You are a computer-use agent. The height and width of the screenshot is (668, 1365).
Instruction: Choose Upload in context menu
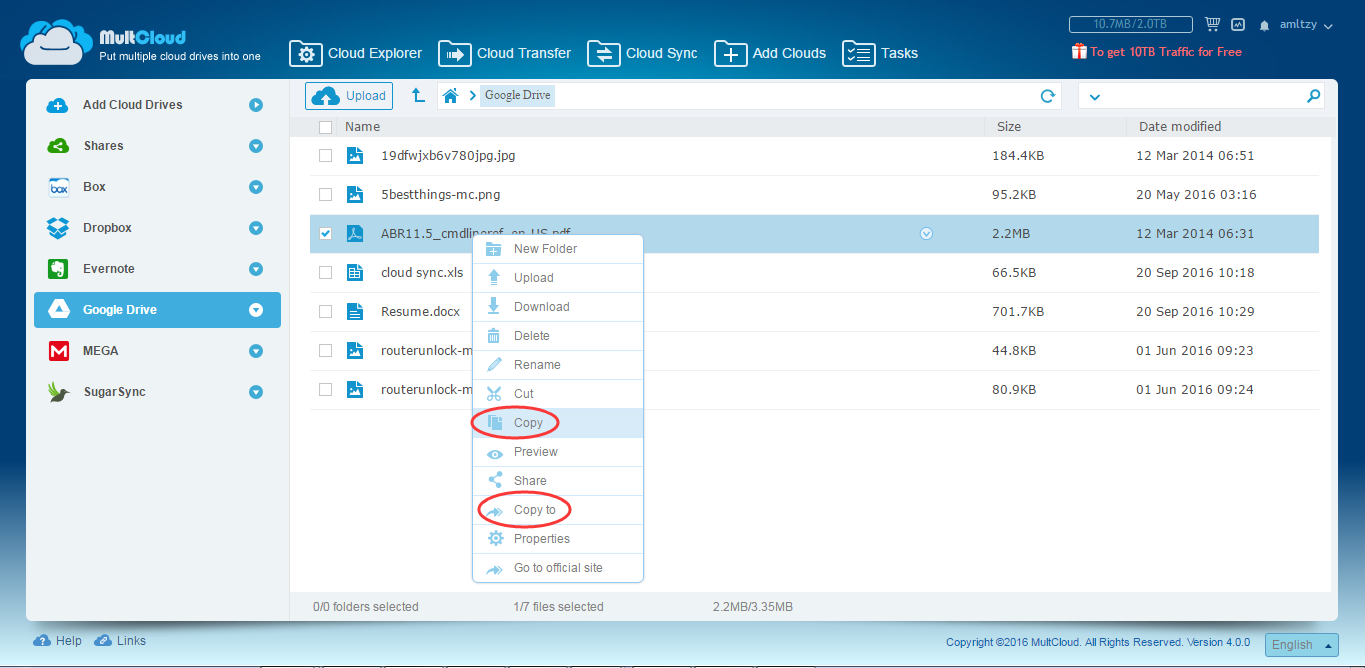pos(557,278)
